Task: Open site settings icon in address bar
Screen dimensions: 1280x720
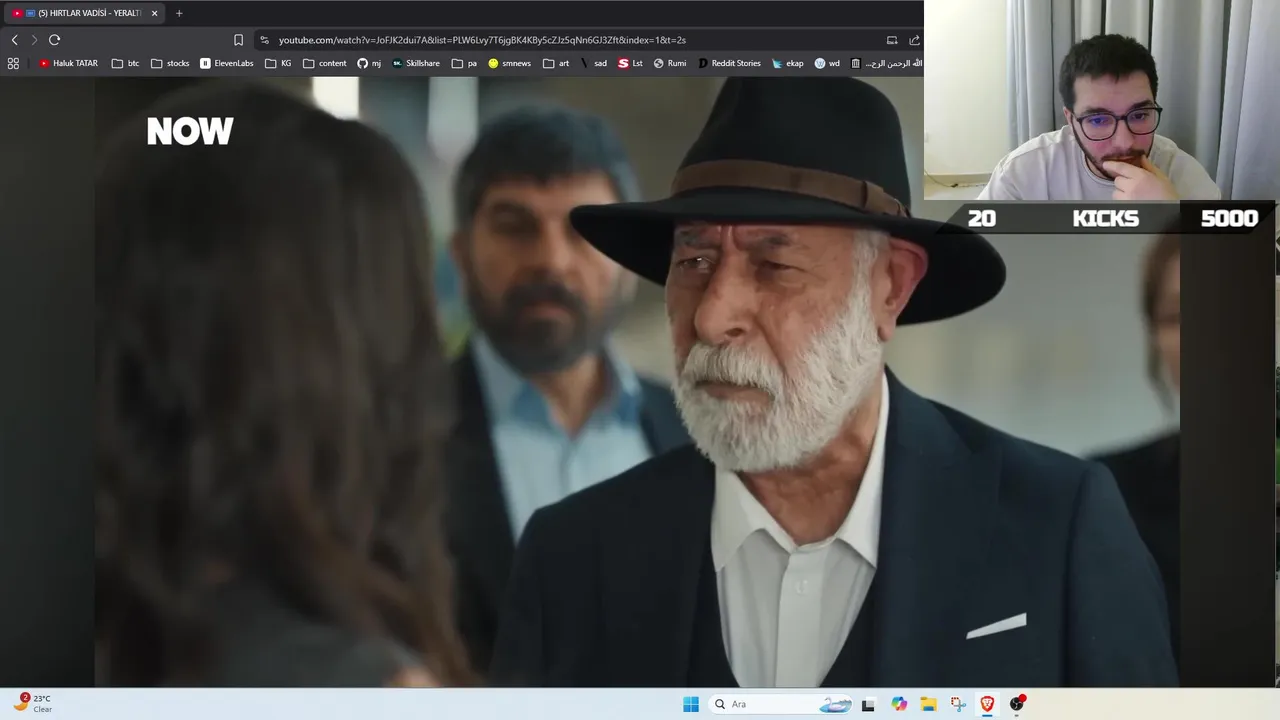Action: [264, 40]
